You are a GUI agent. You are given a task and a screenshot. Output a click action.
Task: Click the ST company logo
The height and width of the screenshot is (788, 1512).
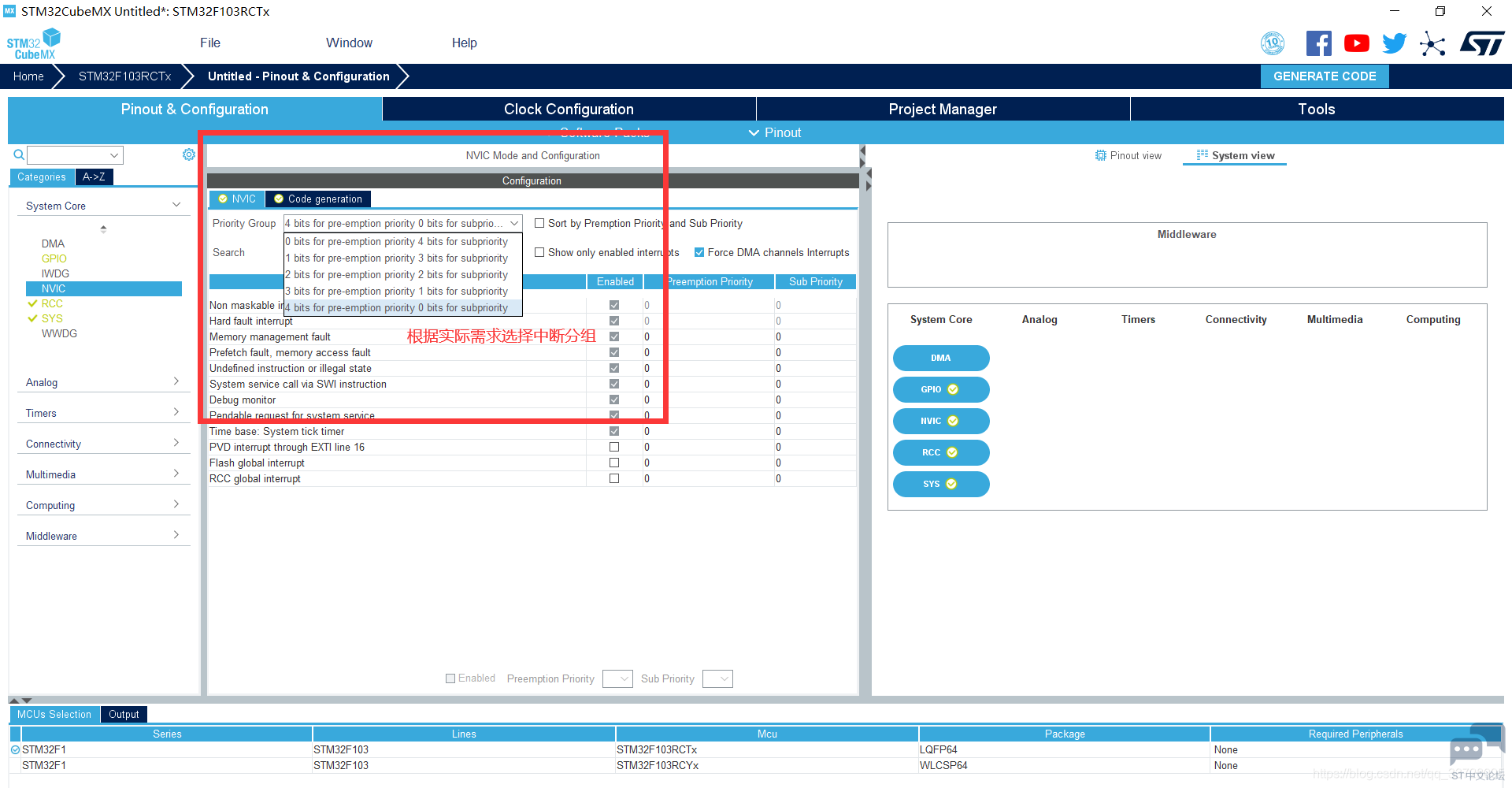[1482, 43]
